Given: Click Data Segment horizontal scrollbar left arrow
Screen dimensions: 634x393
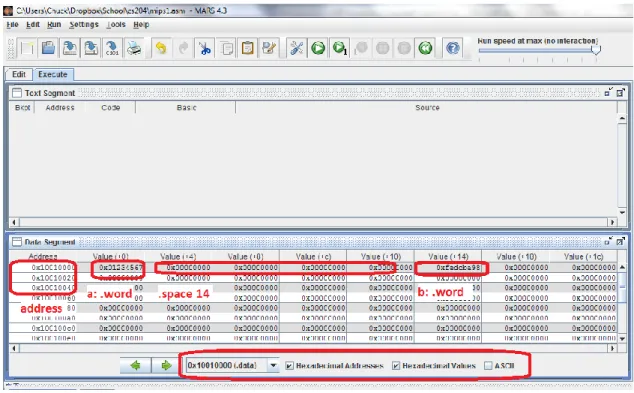Looking at the screenshot, I should 14,348.
